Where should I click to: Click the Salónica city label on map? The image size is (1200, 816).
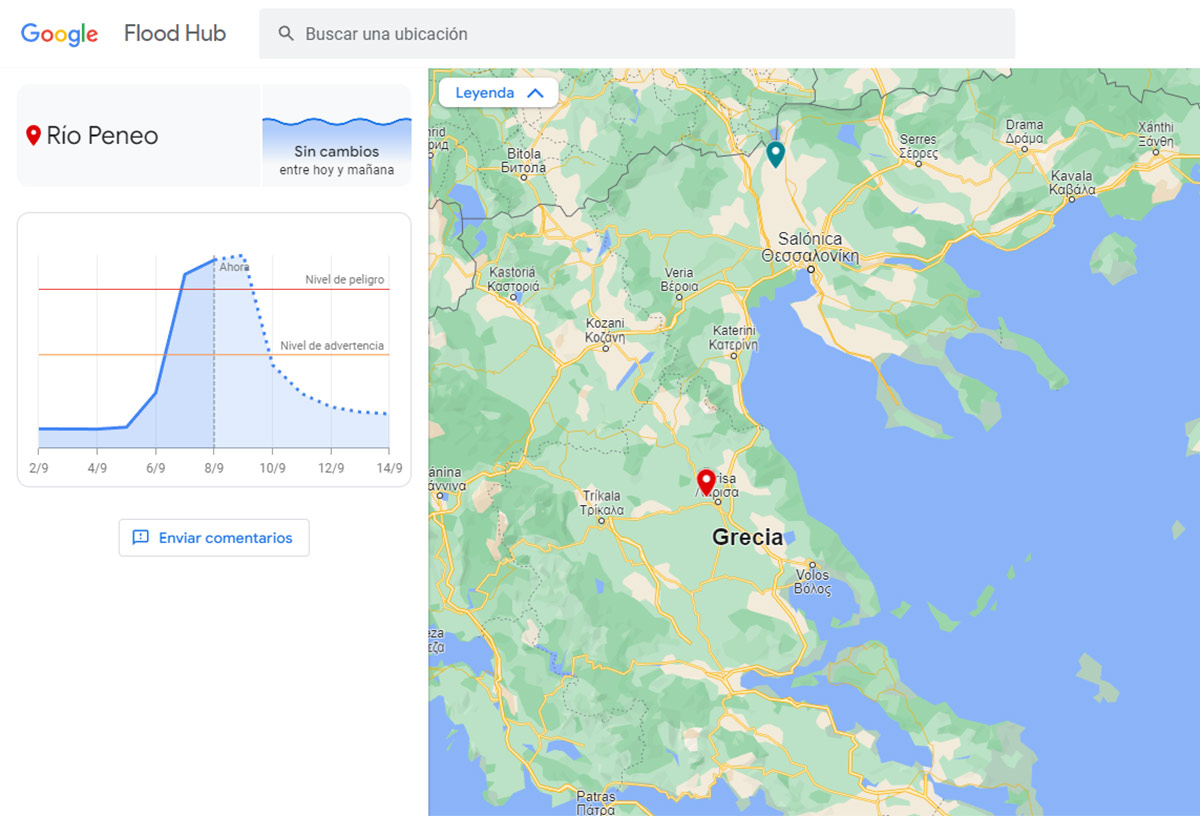809,239
